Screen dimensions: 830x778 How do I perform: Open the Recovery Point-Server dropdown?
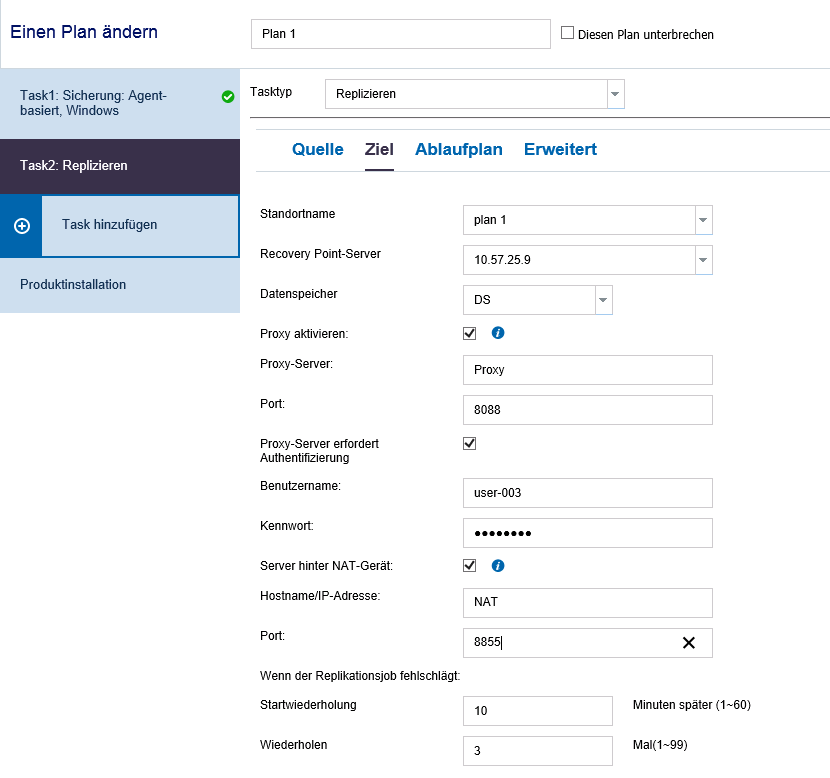click(x=702, y=260)
